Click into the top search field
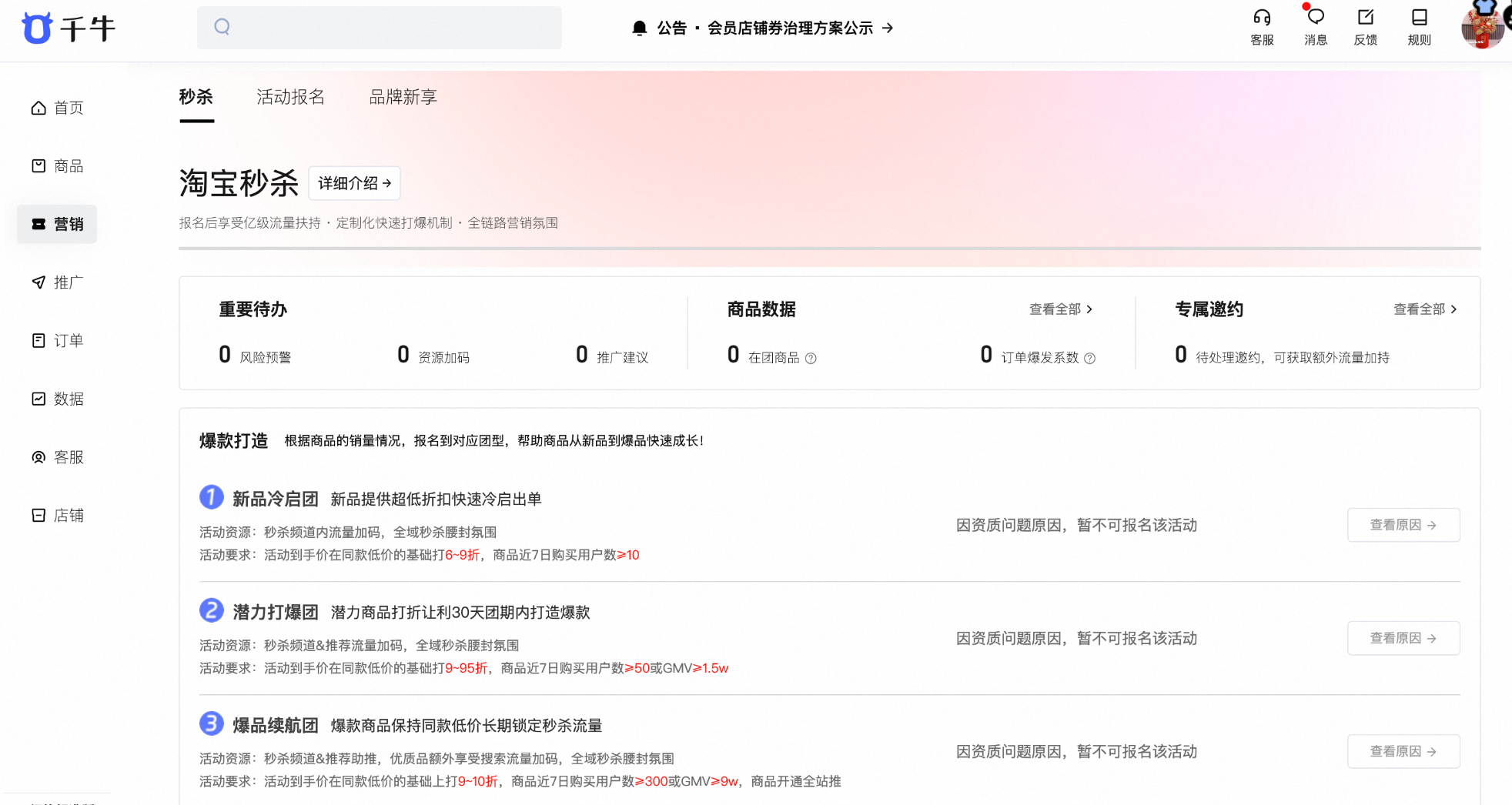Image resolution: width=1512 pixels, height=805 pixels. tap(380, 28)
